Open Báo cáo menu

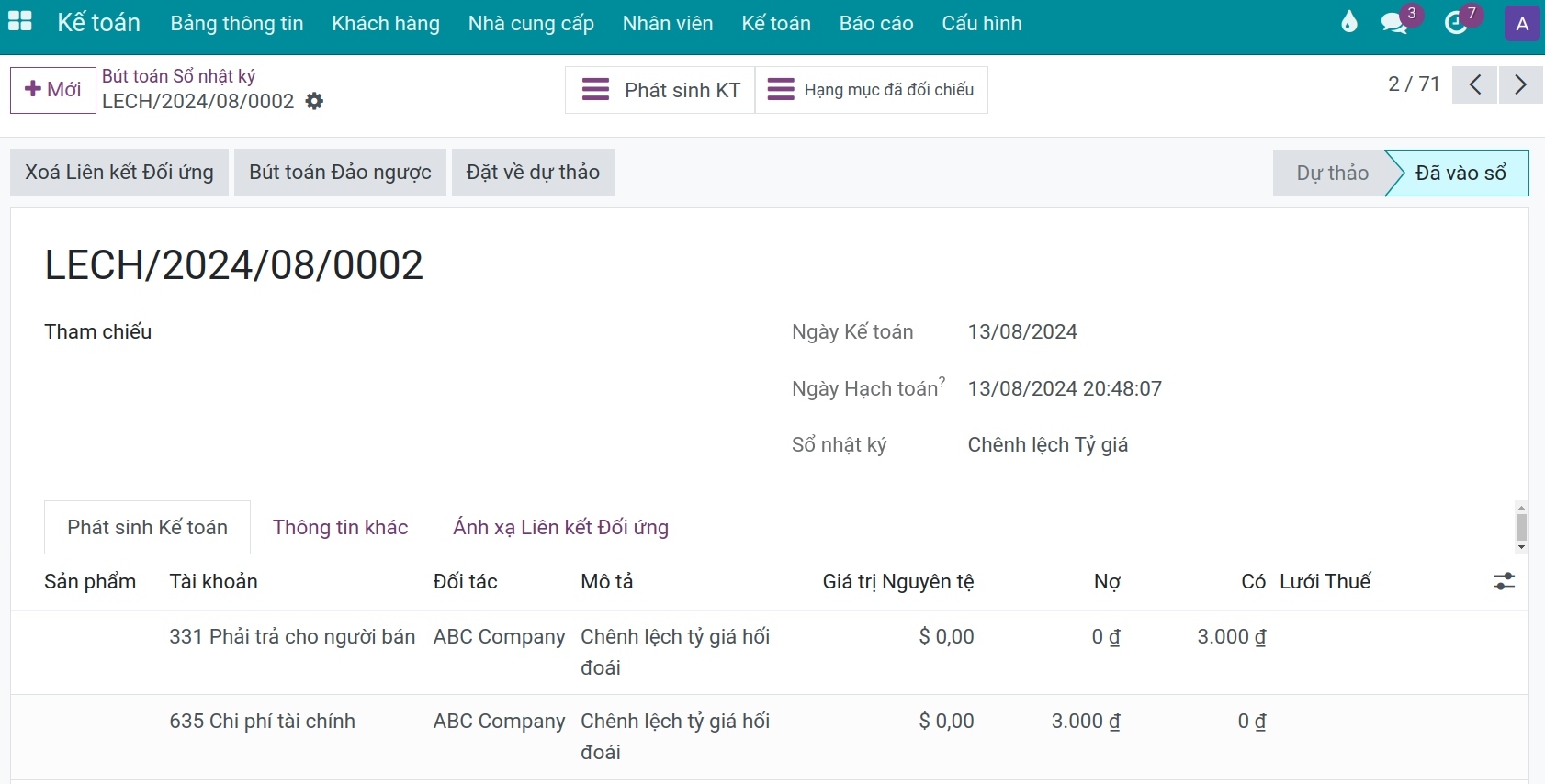tap(876, 23)
